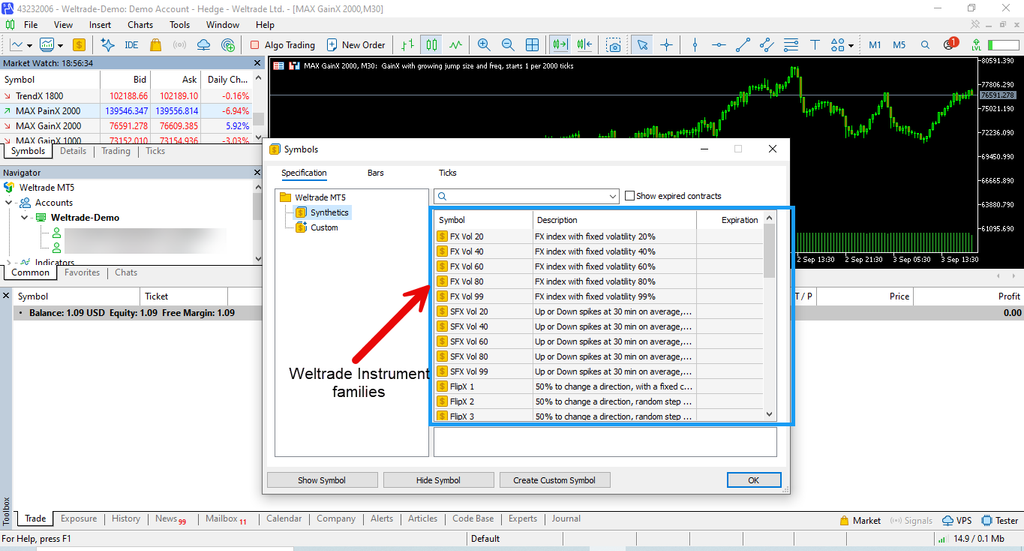Screen dimensions: 1024x551
Task: Open the Signals broadcast icon in toolbar
Action: tap(179, 45)
